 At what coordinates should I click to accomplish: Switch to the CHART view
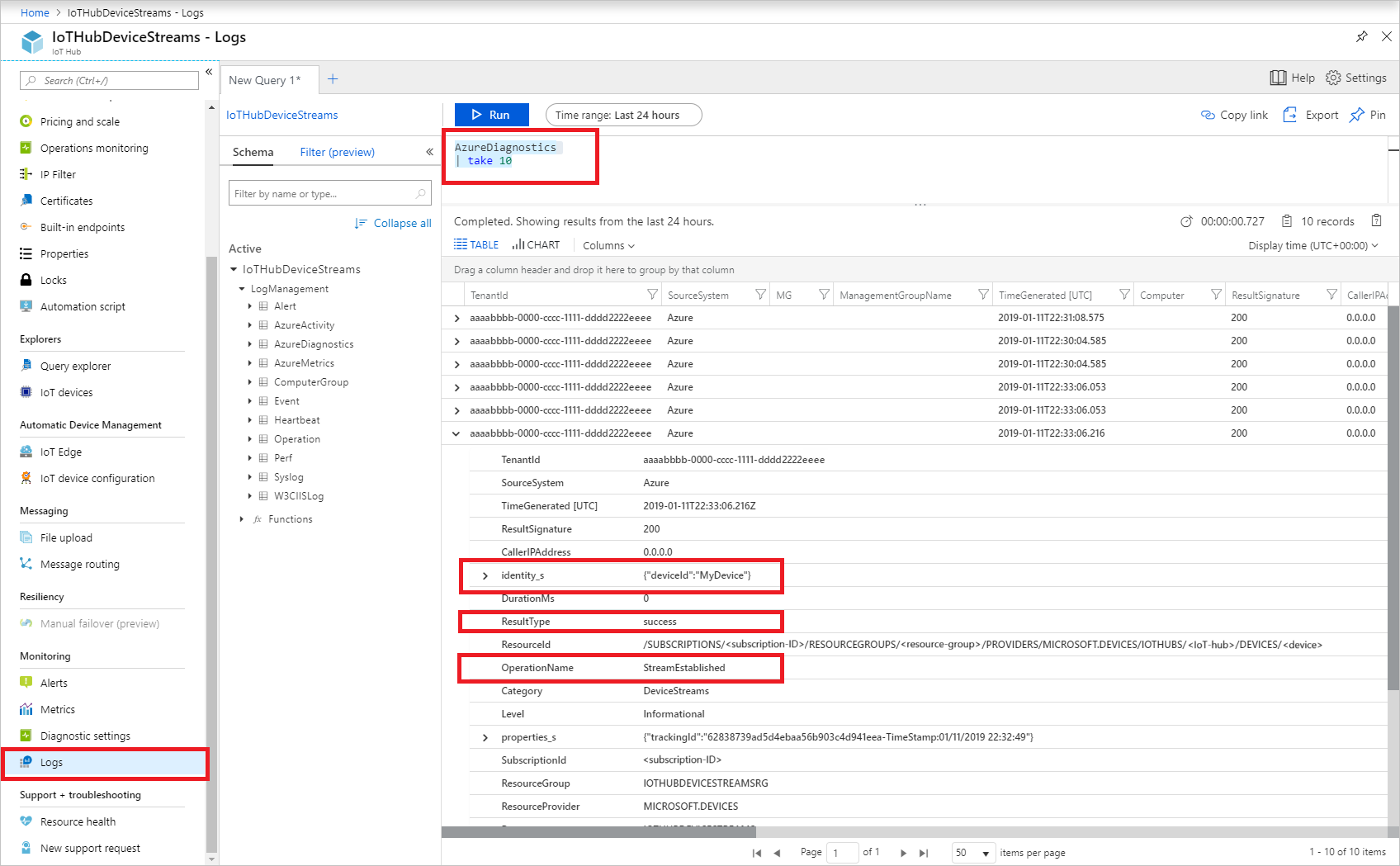(x=536, y=244)
